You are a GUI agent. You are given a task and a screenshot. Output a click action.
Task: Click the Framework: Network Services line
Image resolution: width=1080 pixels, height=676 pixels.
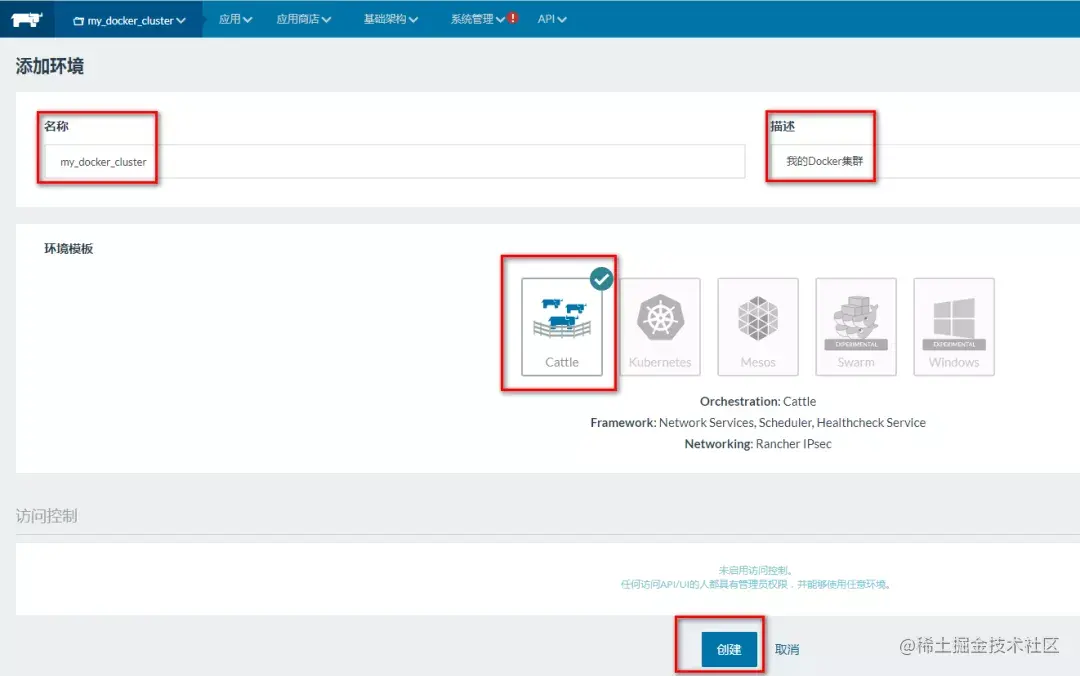coord(758,422)
